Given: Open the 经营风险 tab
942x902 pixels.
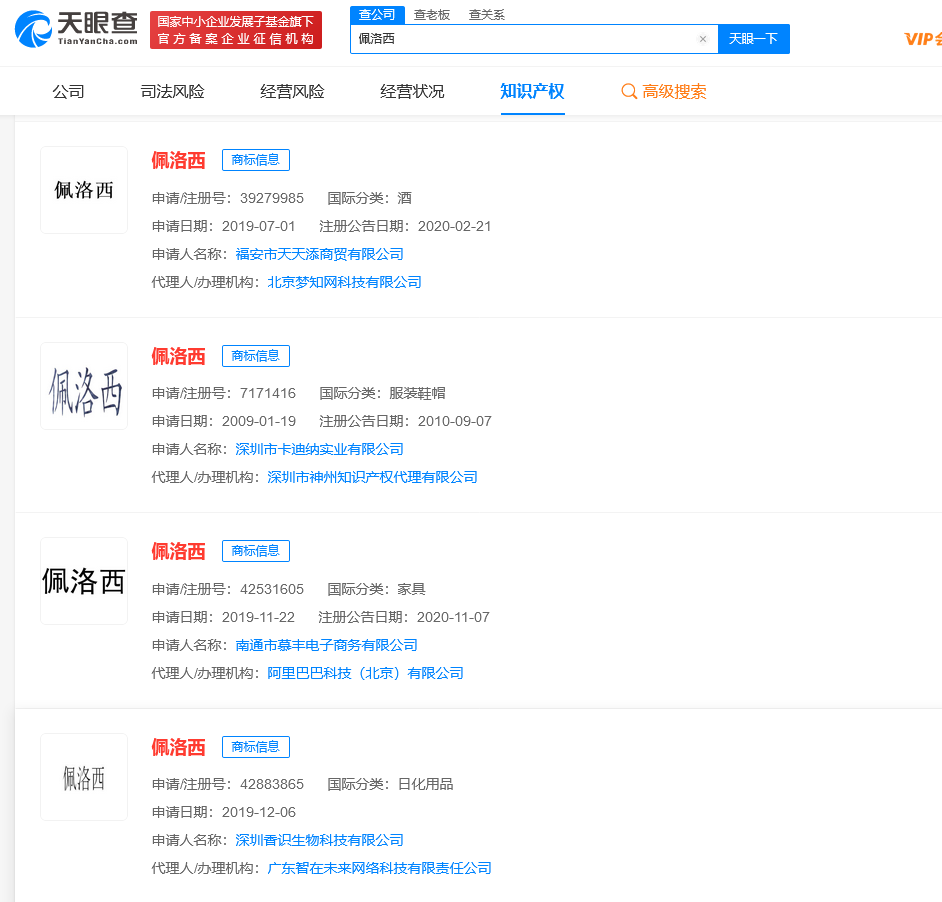Looking at the screenshot, I should tap(292, 92).
